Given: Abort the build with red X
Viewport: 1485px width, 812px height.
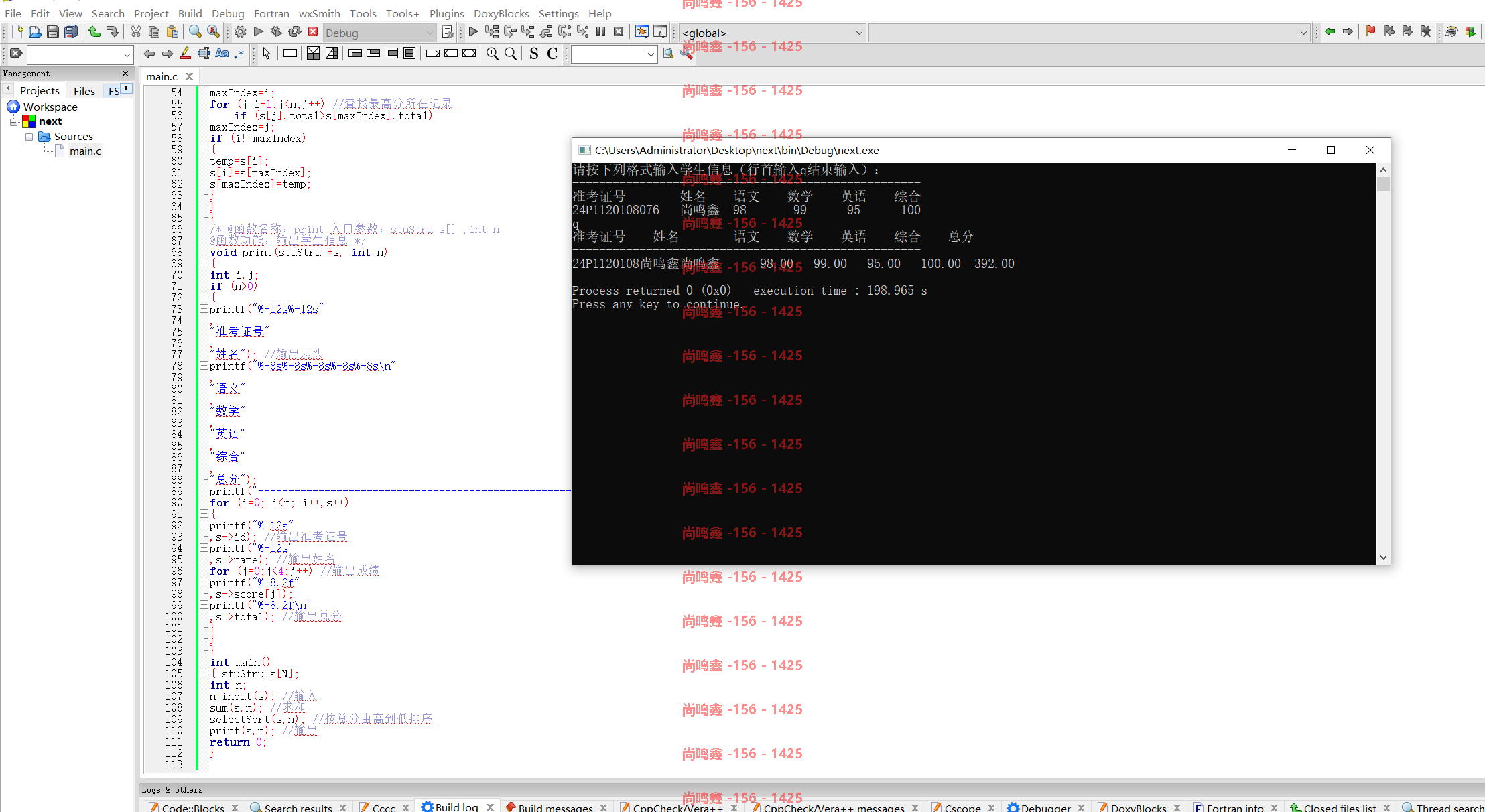Looking at the screenshot, I should click(x=313, y=31).
